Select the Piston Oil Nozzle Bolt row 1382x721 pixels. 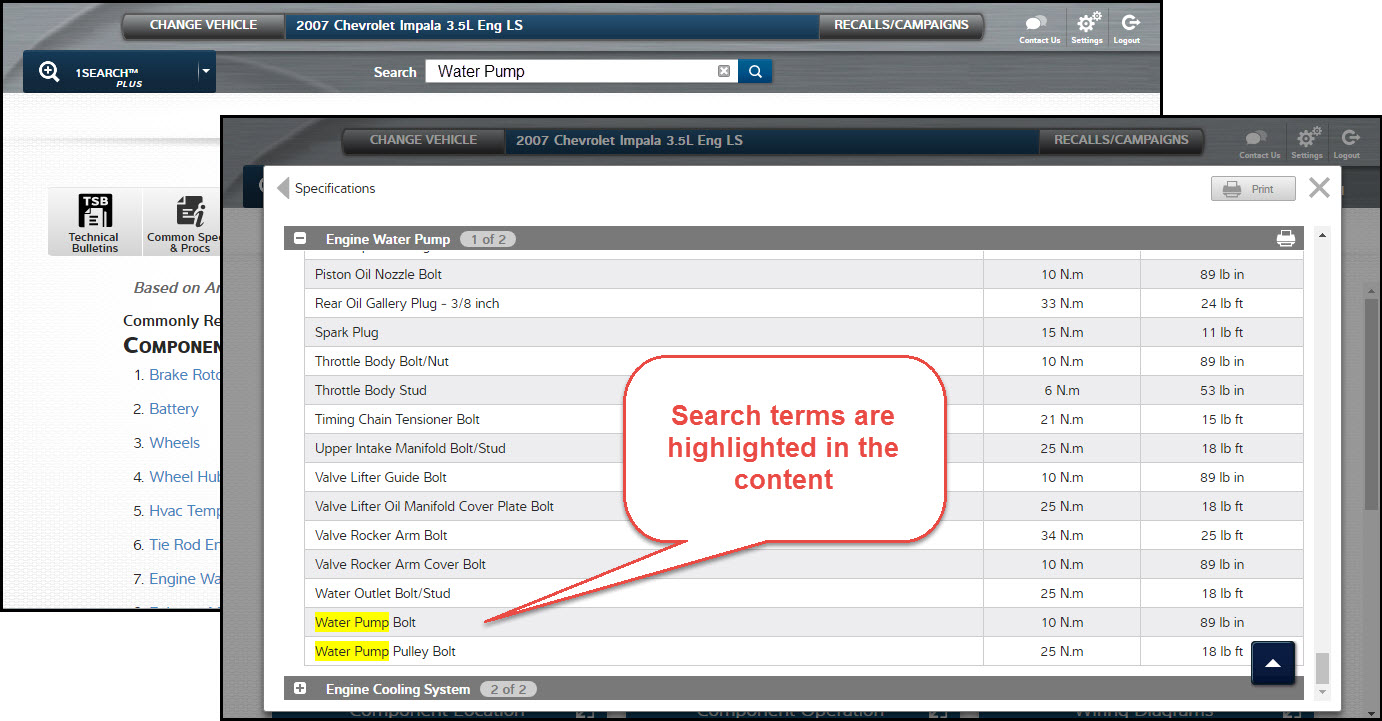803,274
